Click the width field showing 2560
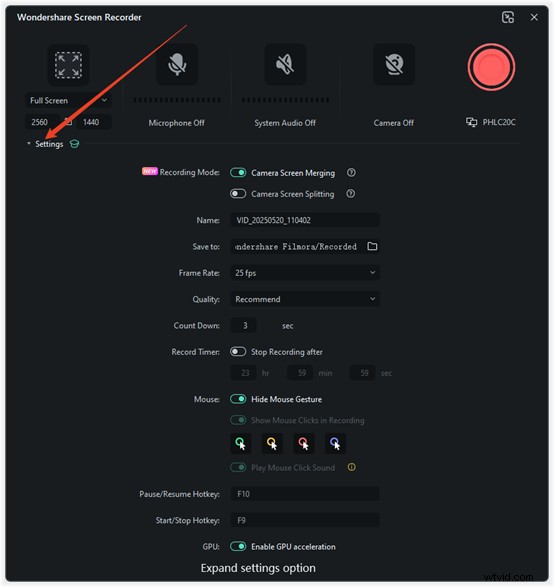 tap(42, 122)
